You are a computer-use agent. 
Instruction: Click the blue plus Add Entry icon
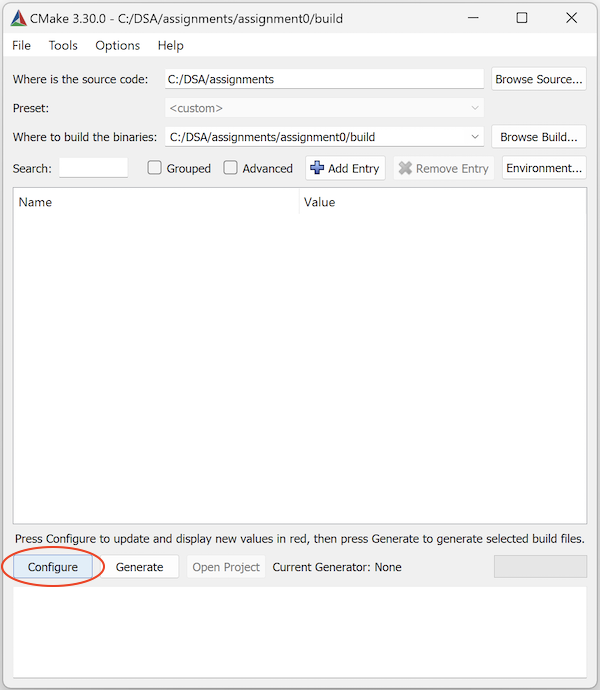(317, 168)
